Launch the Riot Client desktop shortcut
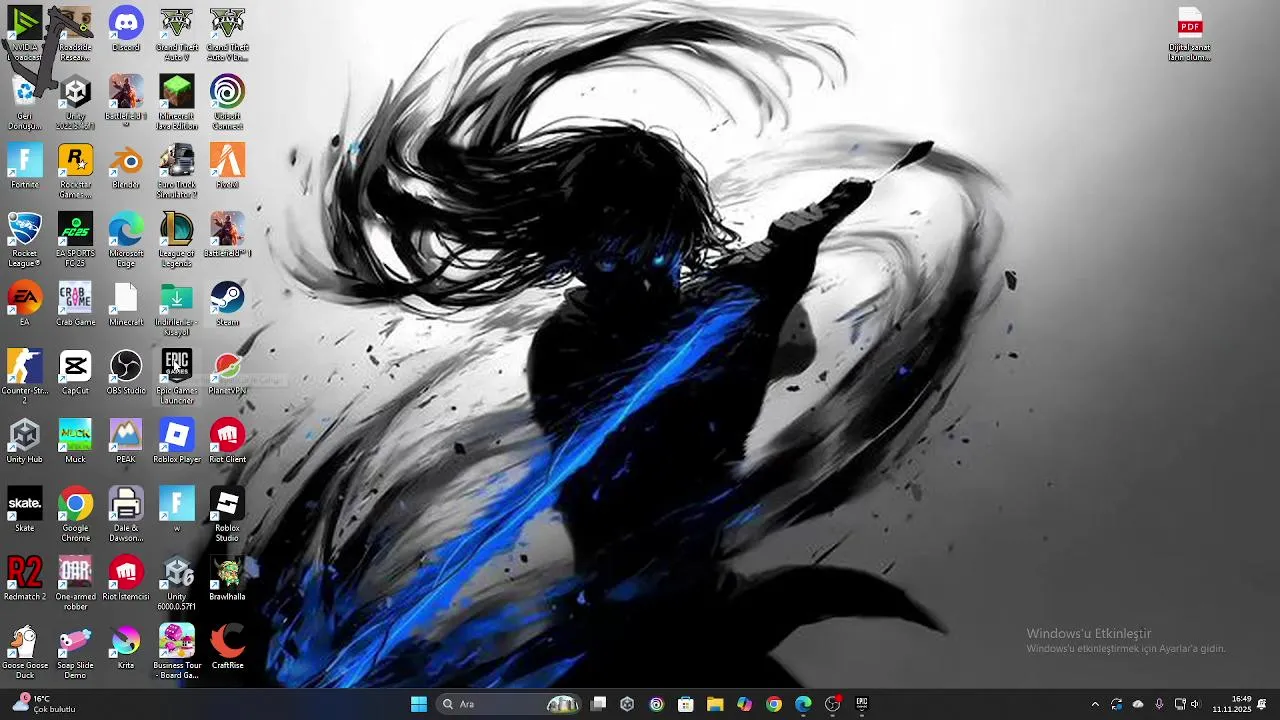1280x720 pixels. [228, 441]
